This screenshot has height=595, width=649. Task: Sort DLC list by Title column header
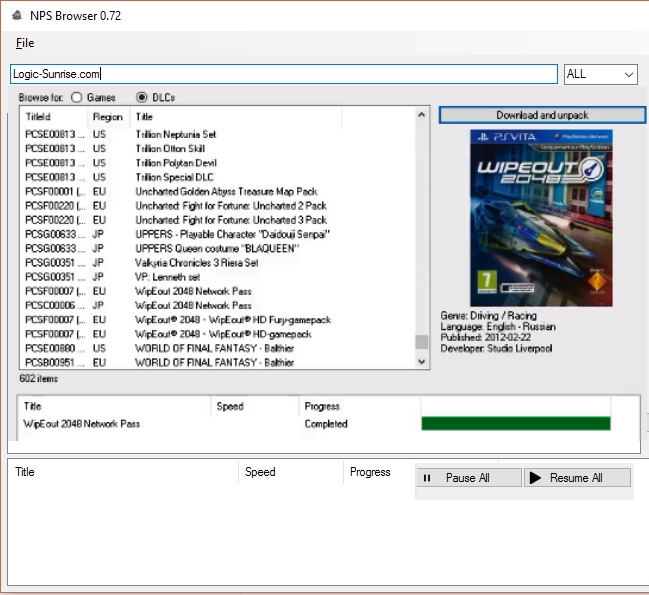[x=236, y=117]
